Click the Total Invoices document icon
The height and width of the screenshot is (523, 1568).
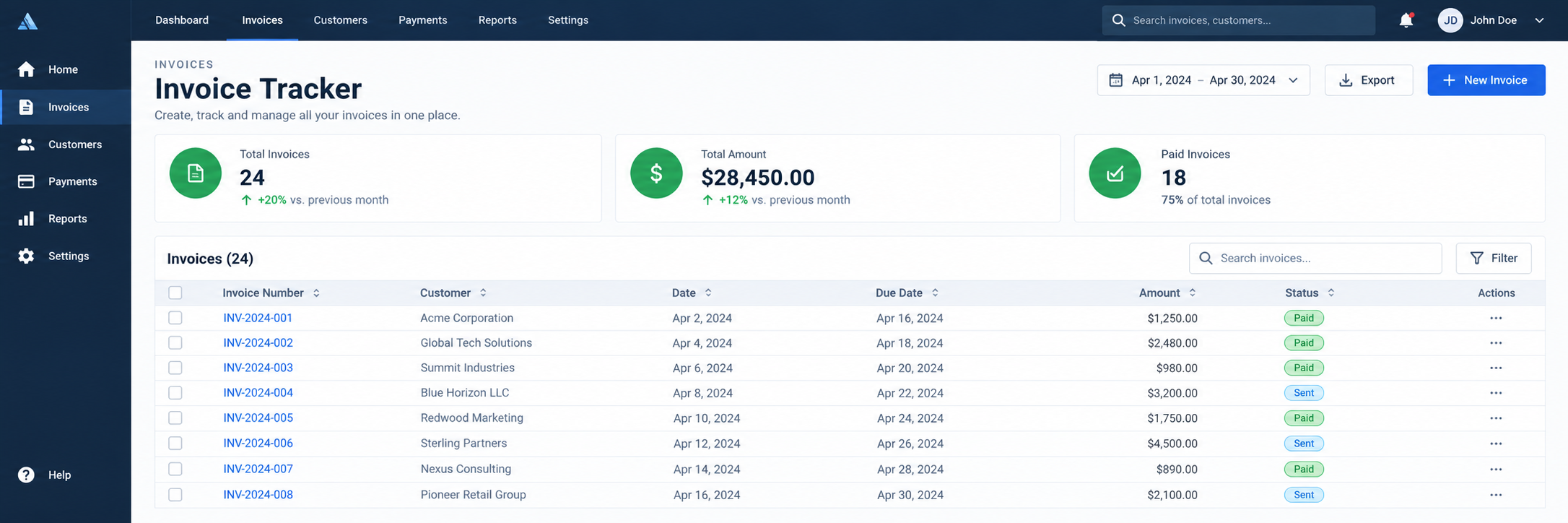click(196, 173)
